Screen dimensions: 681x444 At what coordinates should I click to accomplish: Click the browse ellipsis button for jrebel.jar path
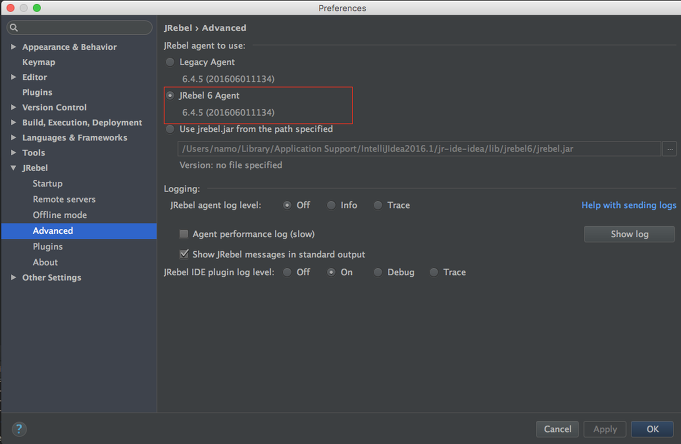tap(670, 149)
